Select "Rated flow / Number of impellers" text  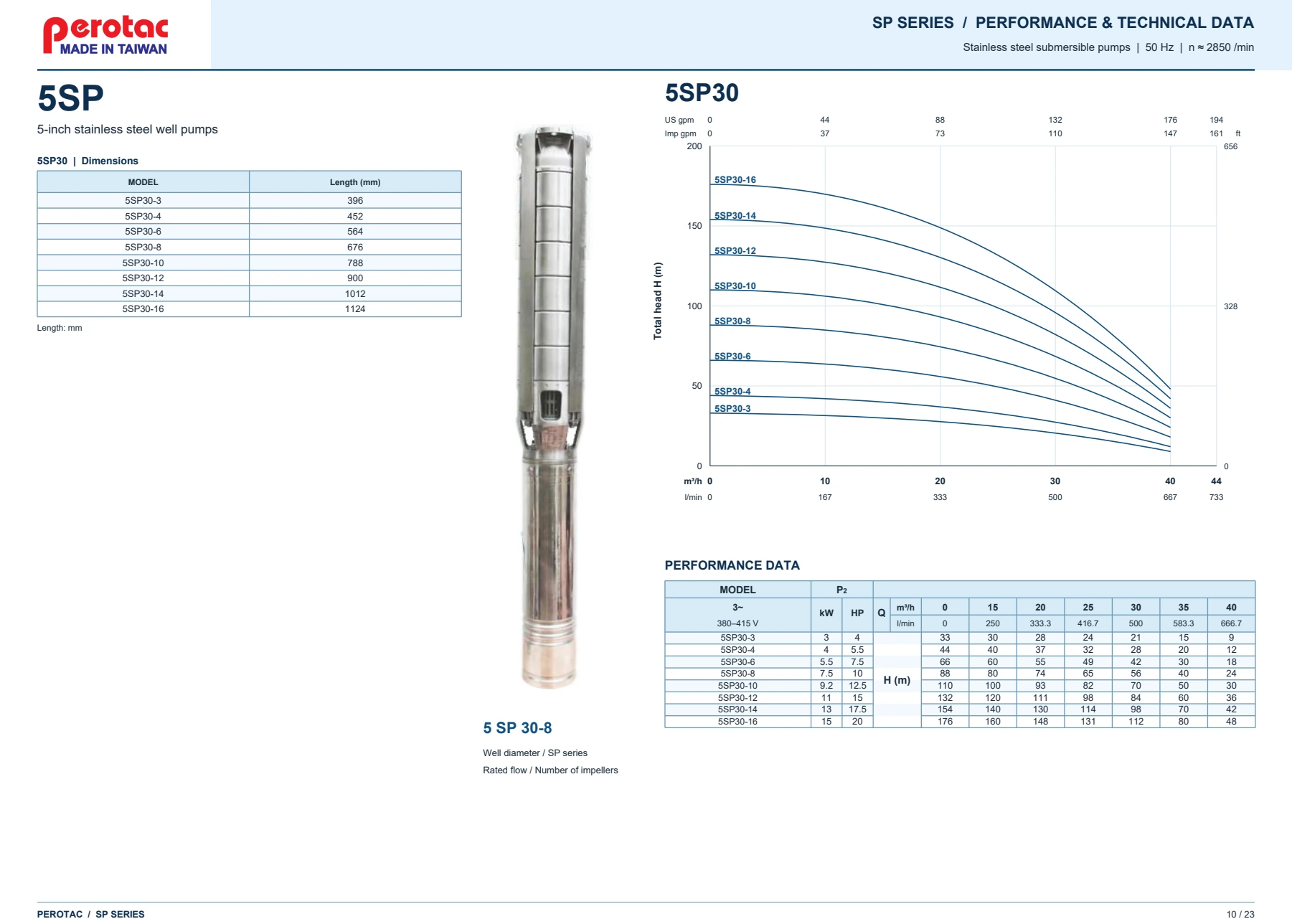(550, 770)
